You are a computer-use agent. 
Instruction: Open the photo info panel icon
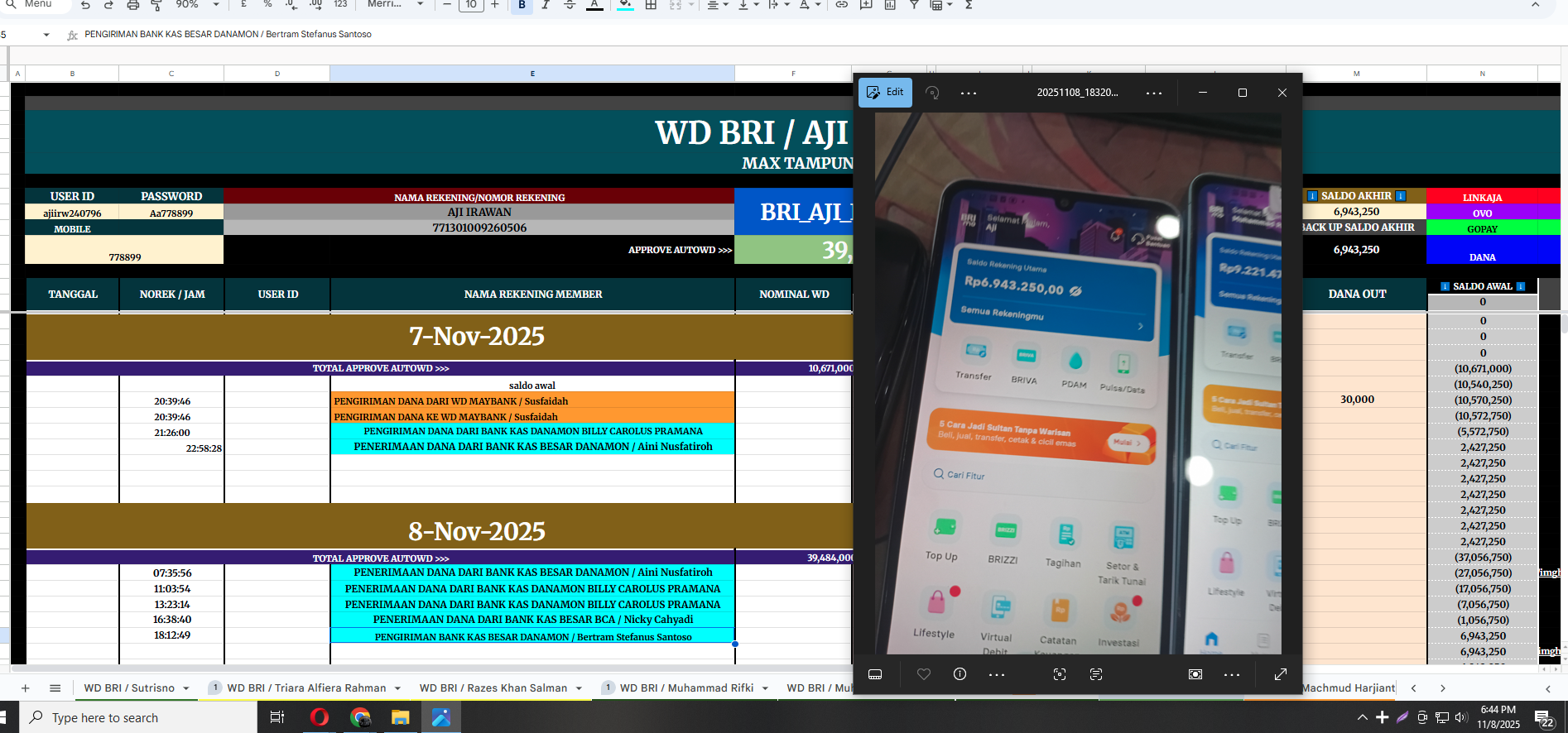960,674
